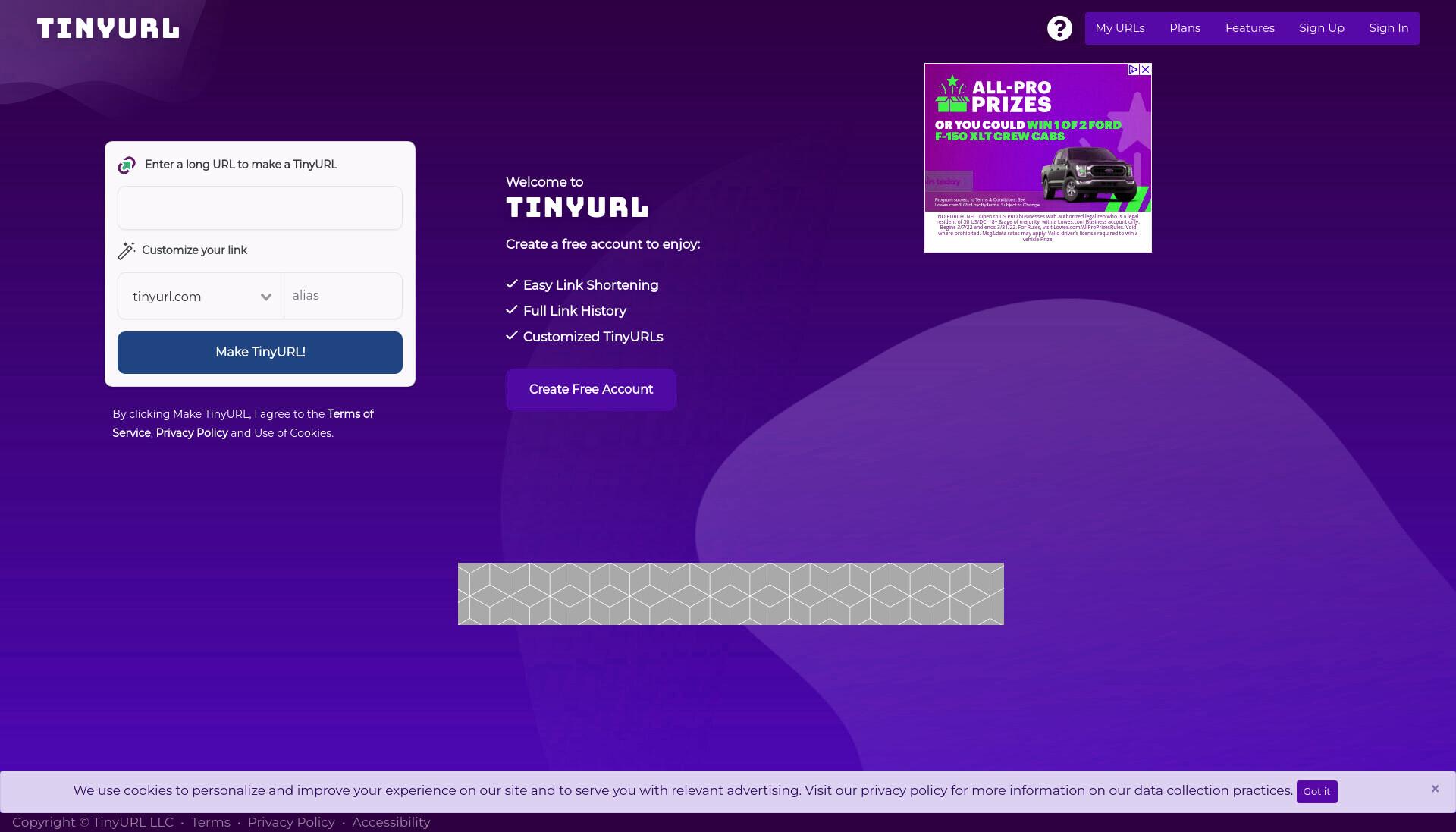Select Sign In in the top navigation
Viewport: 1456px width, 832px height.
(x=1389, y=28)
